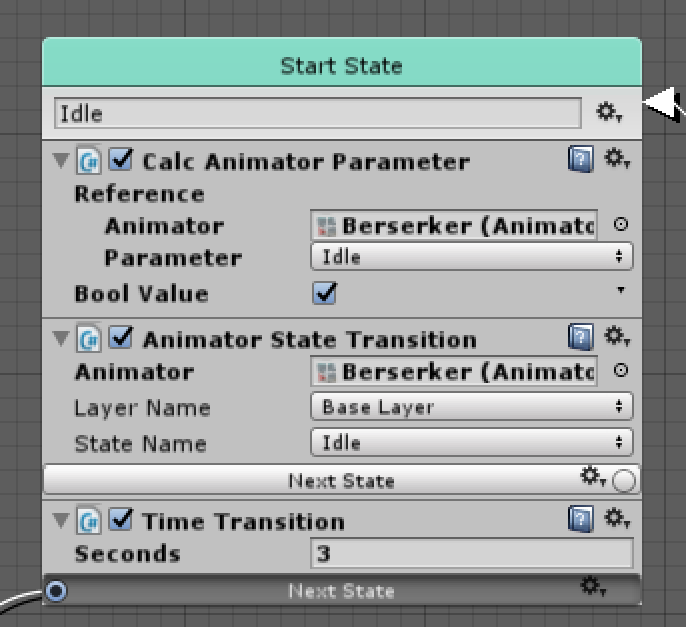Disable the Calc Animator Parameter behaviour checkbox

click(x=121, y=160)
